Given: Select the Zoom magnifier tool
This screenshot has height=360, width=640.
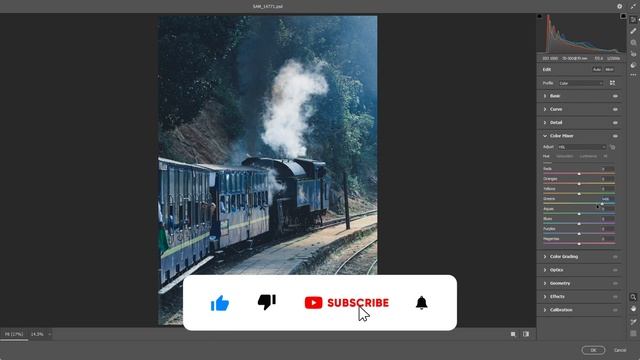Looking at the screenshot, I should coord(633,297).
